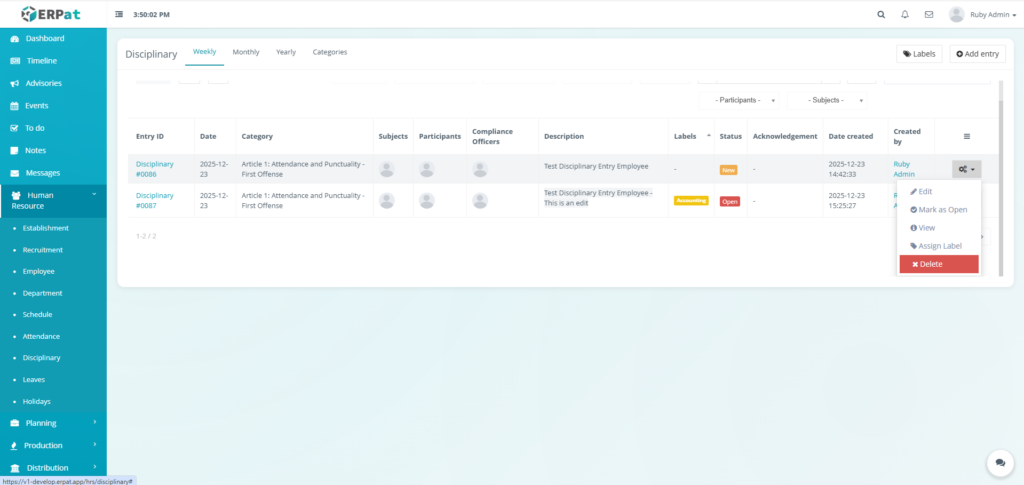The height and width of the screenshot is (485, 1024).
Task: Open the Disciplinary #0087 entry link
Action: coord(155,201)
